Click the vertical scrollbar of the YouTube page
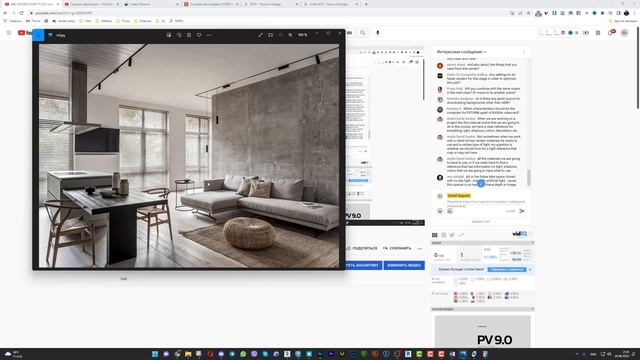 pos(638,67)
